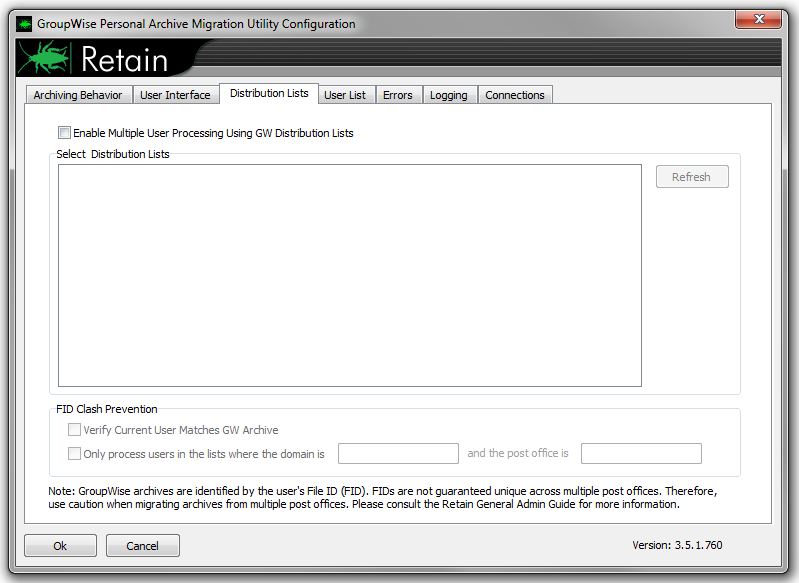
Task: Click the Version: 3.5.1.760 text
Action: (x=677, y=545)
